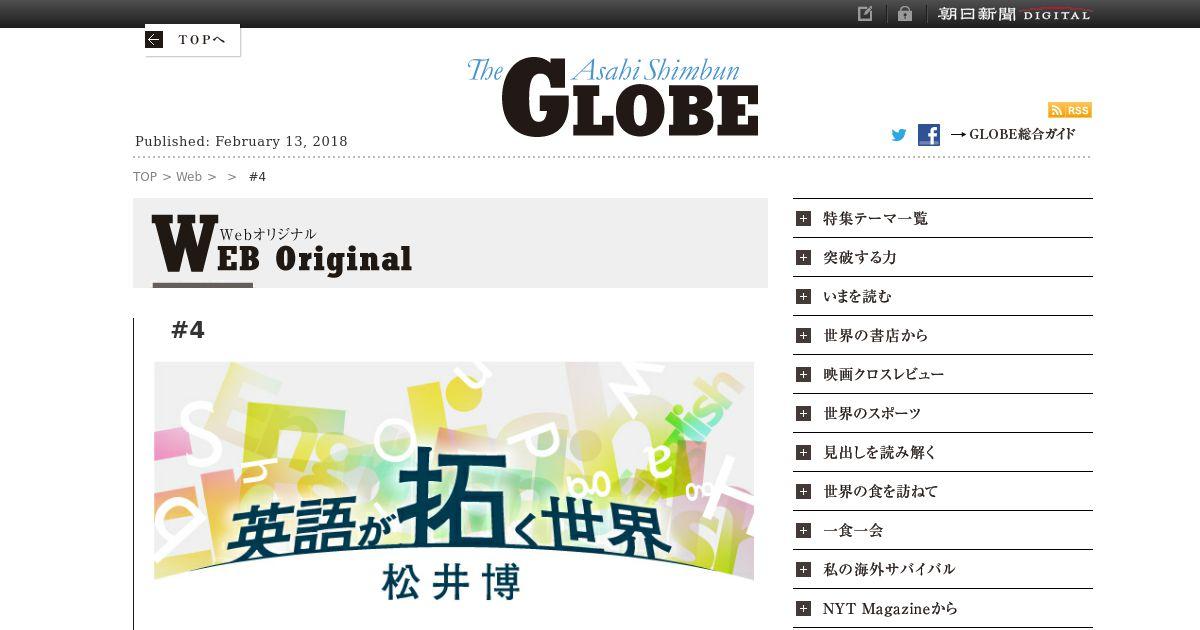1200x630 pixels.
Task: Open the 特集テーマ一覧 menu item
Action: click(x=943, y=219)
